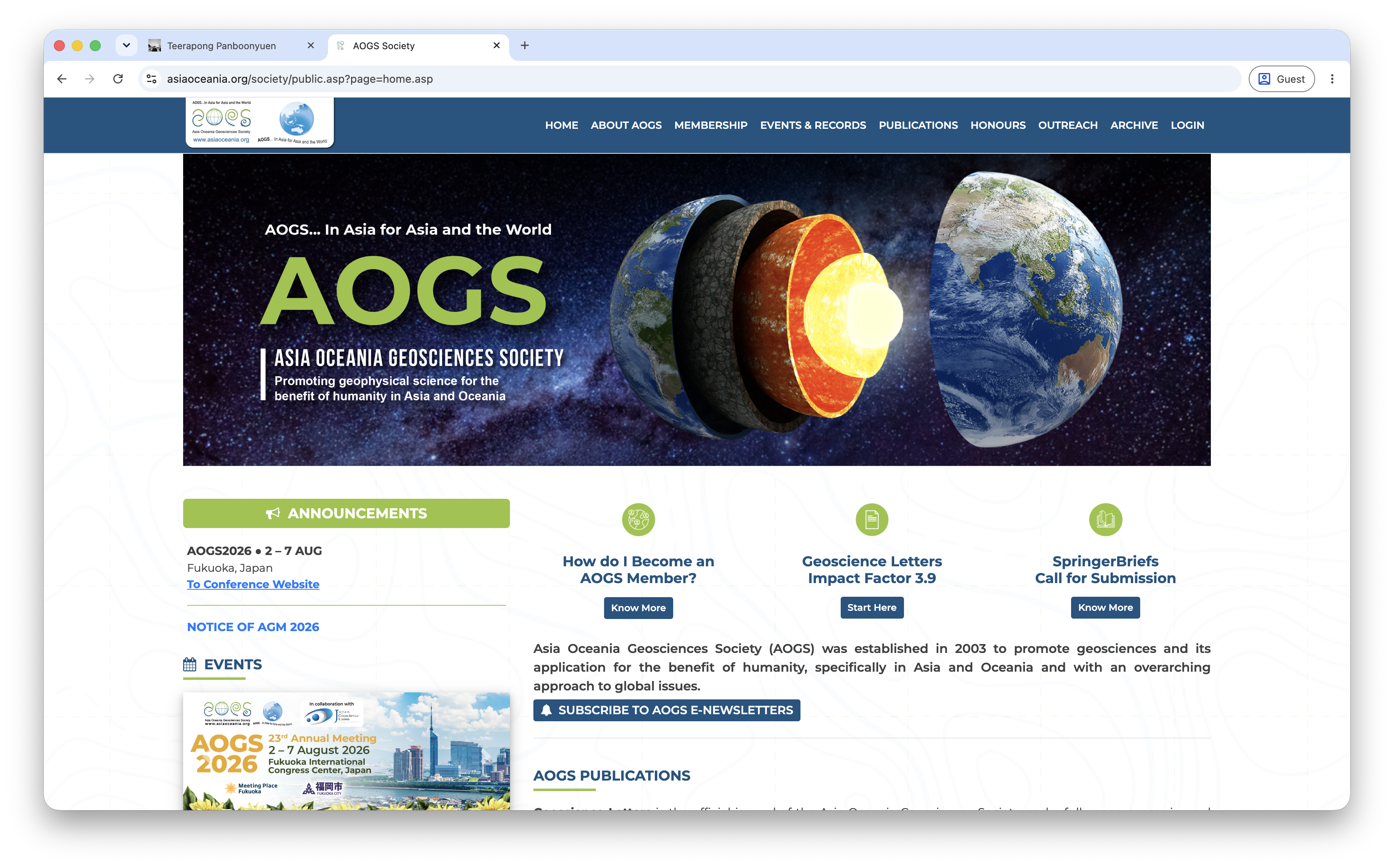Image resolution: width=1394 pixels, height=868 pixels.
Task: Click the browser forward arrow
Action: click(89, 79)
